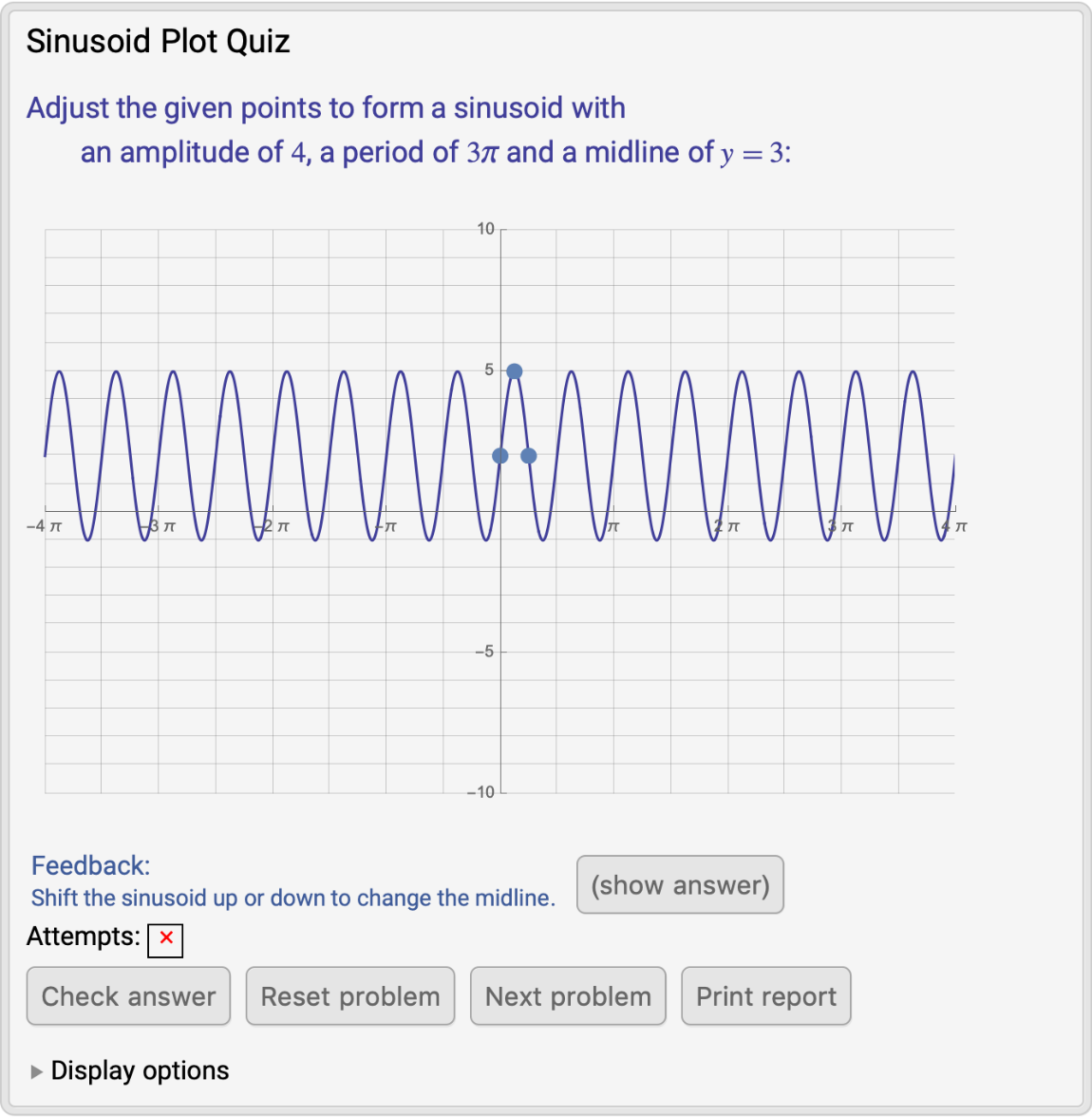
Task: Click the x-axis label 4π
Action: (x=952, y=525)
